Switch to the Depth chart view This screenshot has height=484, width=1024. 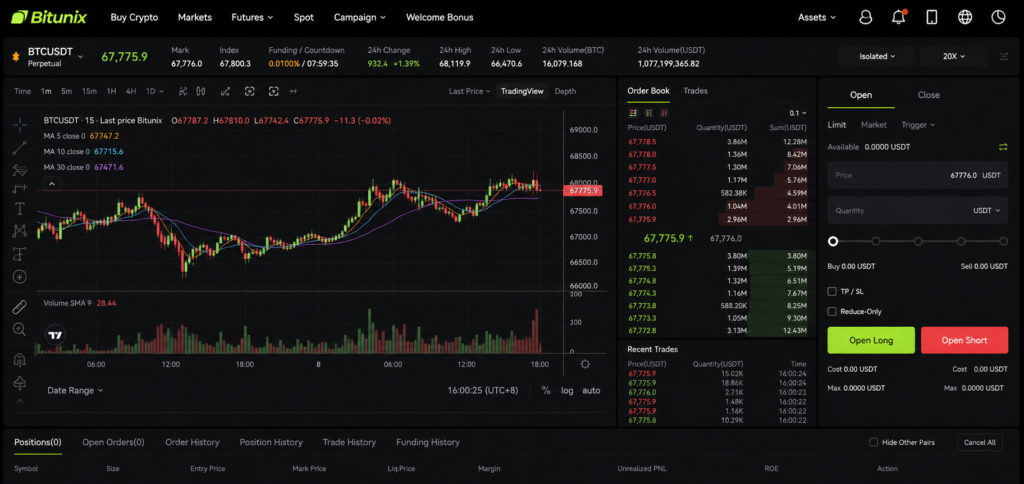point(566,91)
